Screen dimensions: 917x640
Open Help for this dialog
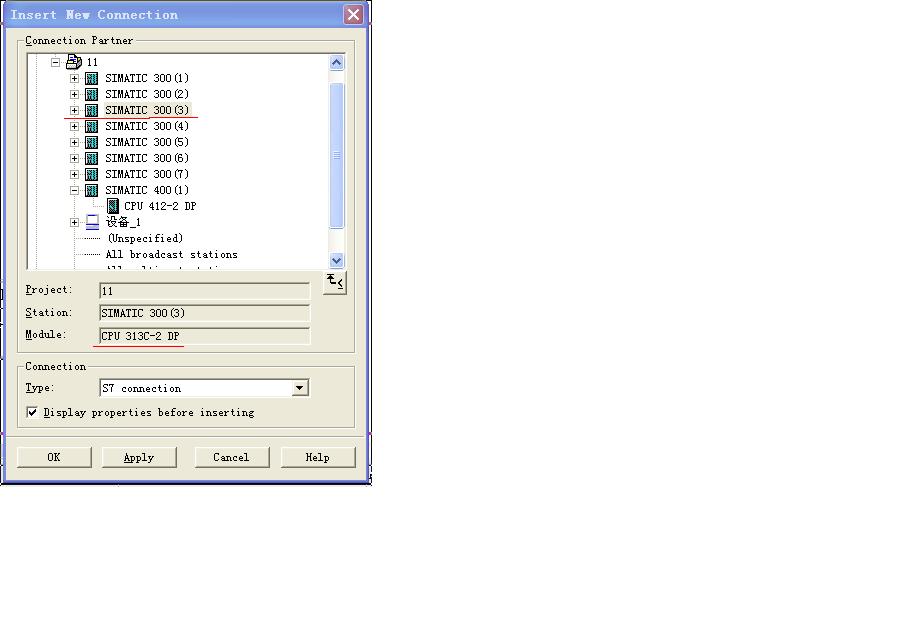tap(318, 457)
